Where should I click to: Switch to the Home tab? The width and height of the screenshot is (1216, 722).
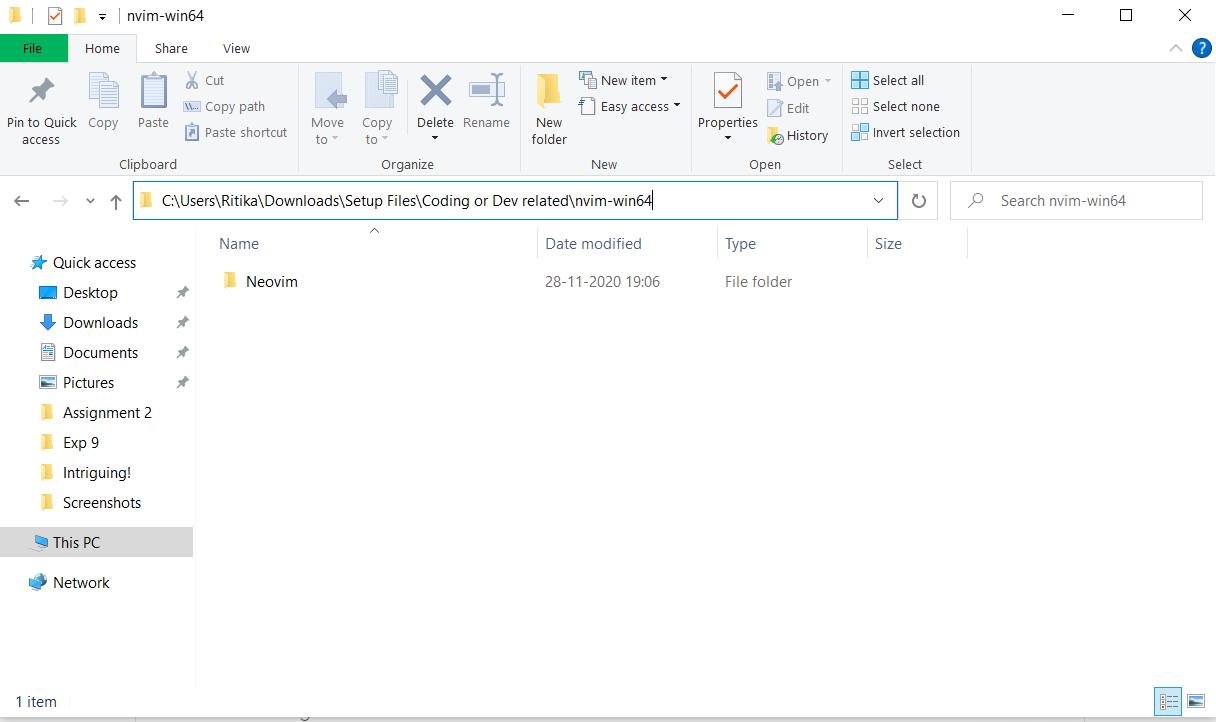[x=102, y=48]
